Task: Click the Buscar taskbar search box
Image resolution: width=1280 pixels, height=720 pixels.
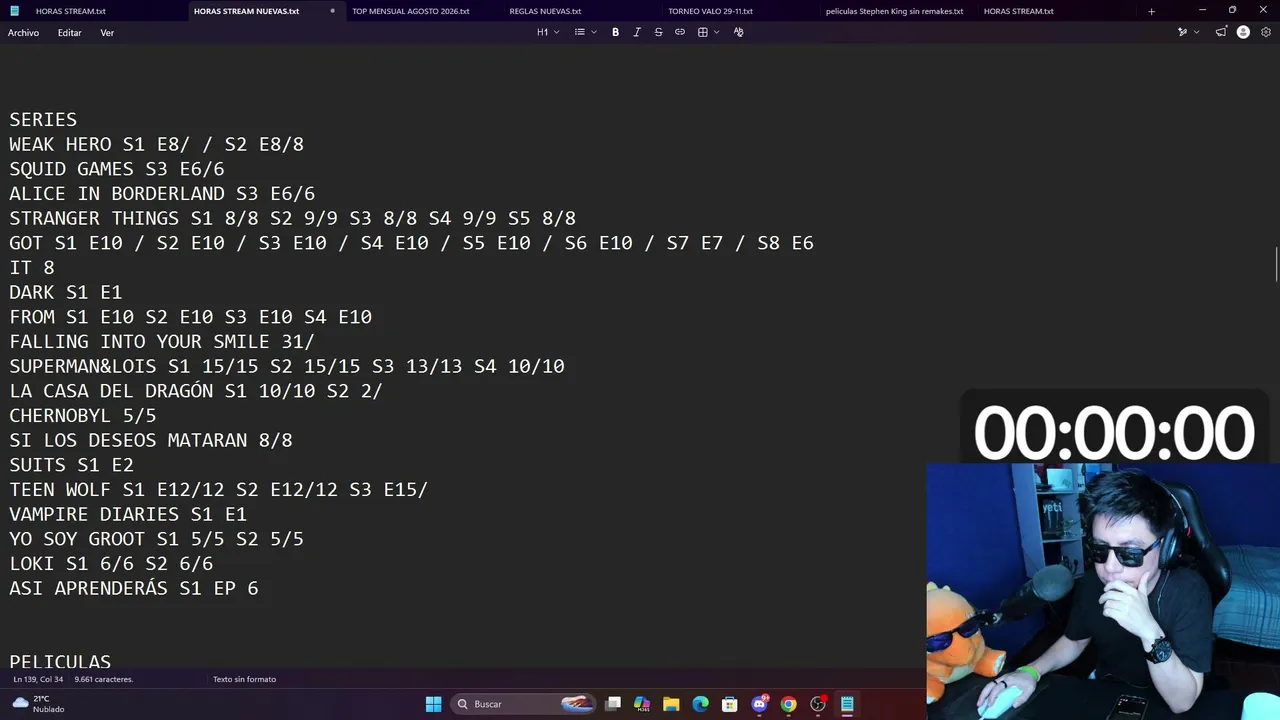Action: [523, 704]
